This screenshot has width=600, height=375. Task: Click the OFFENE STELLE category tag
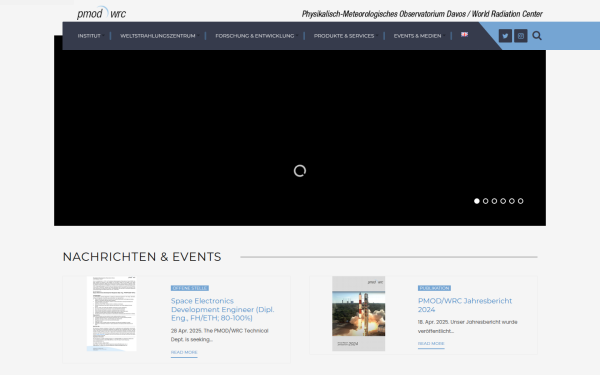(190, 288)
